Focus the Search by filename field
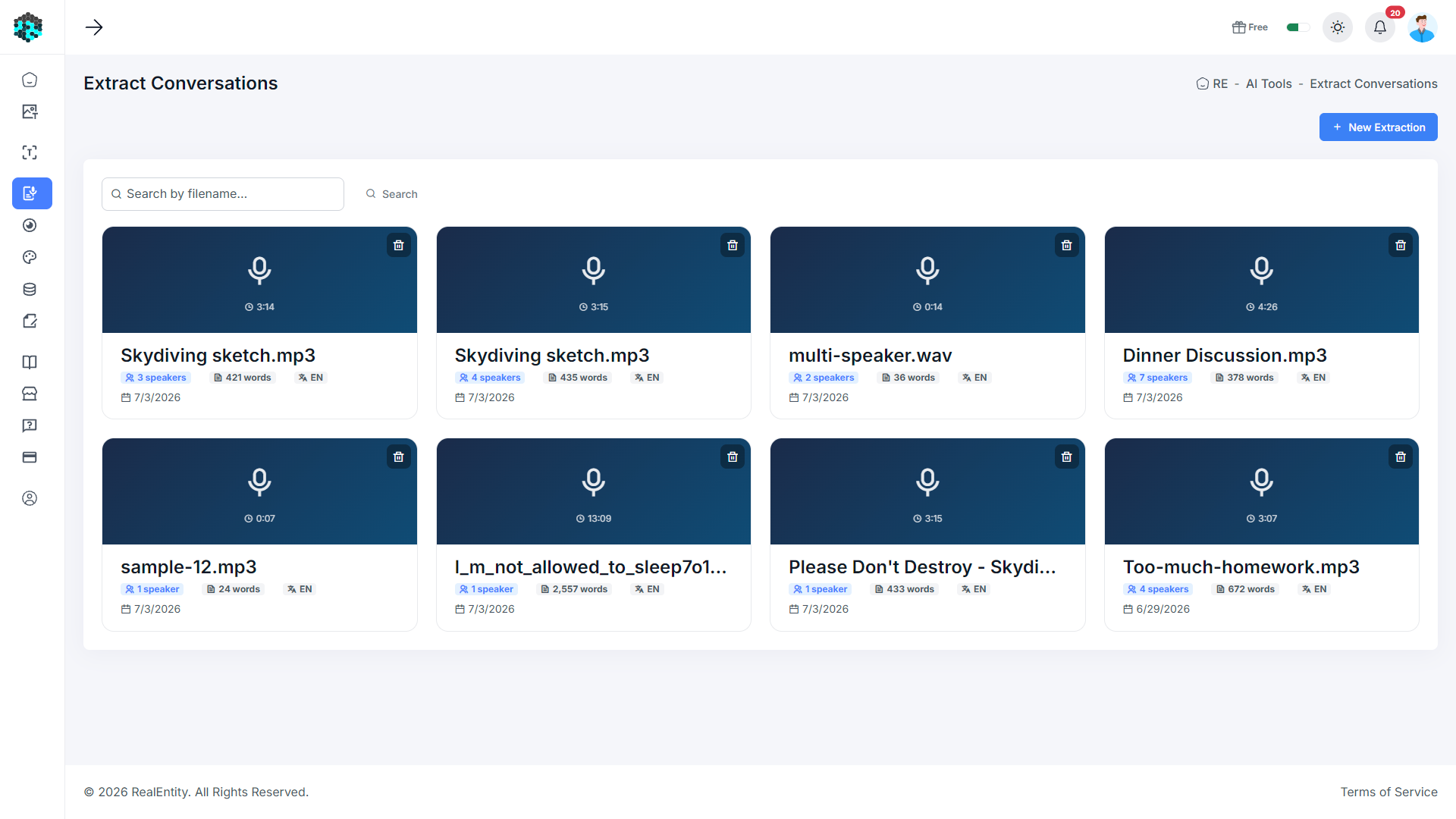The height and width of the screenshot is (819, 1456). point(223,194)
